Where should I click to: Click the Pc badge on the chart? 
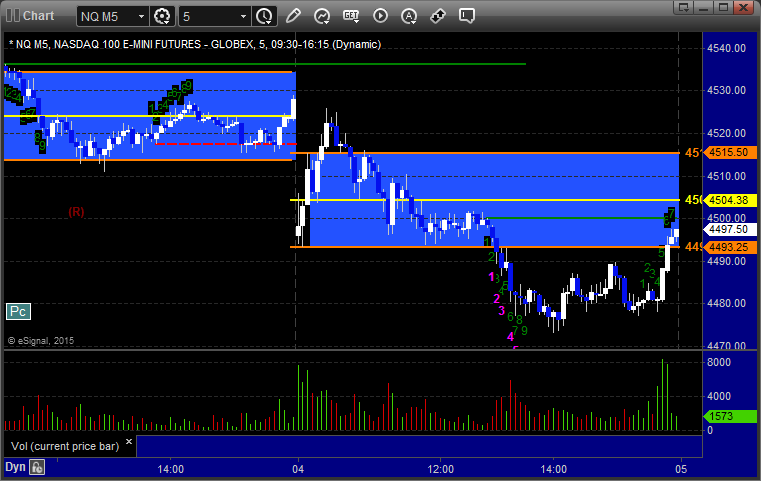[18, 312]
